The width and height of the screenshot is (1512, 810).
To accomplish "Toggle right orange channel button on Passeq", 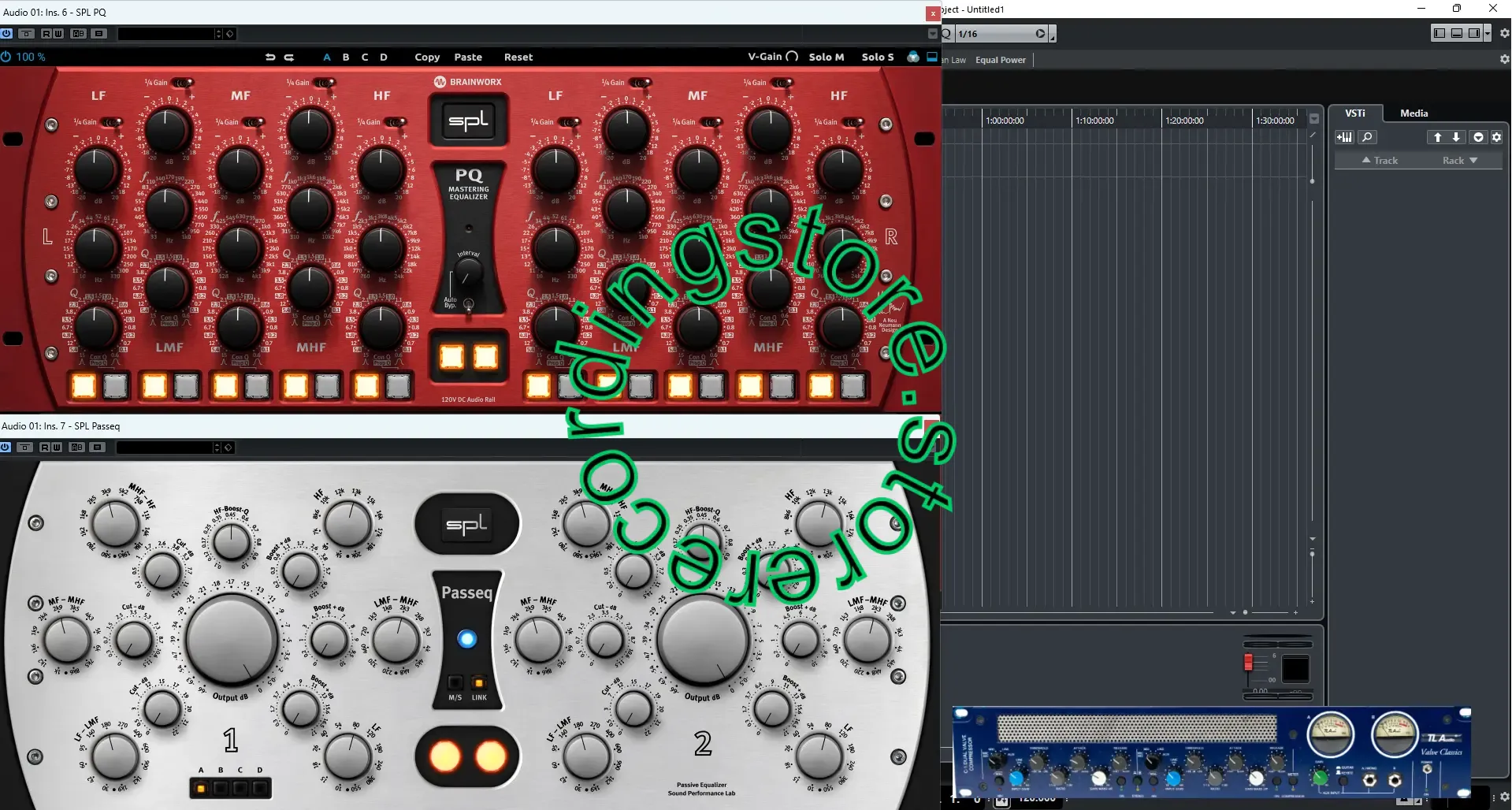I will coord(491,757).
